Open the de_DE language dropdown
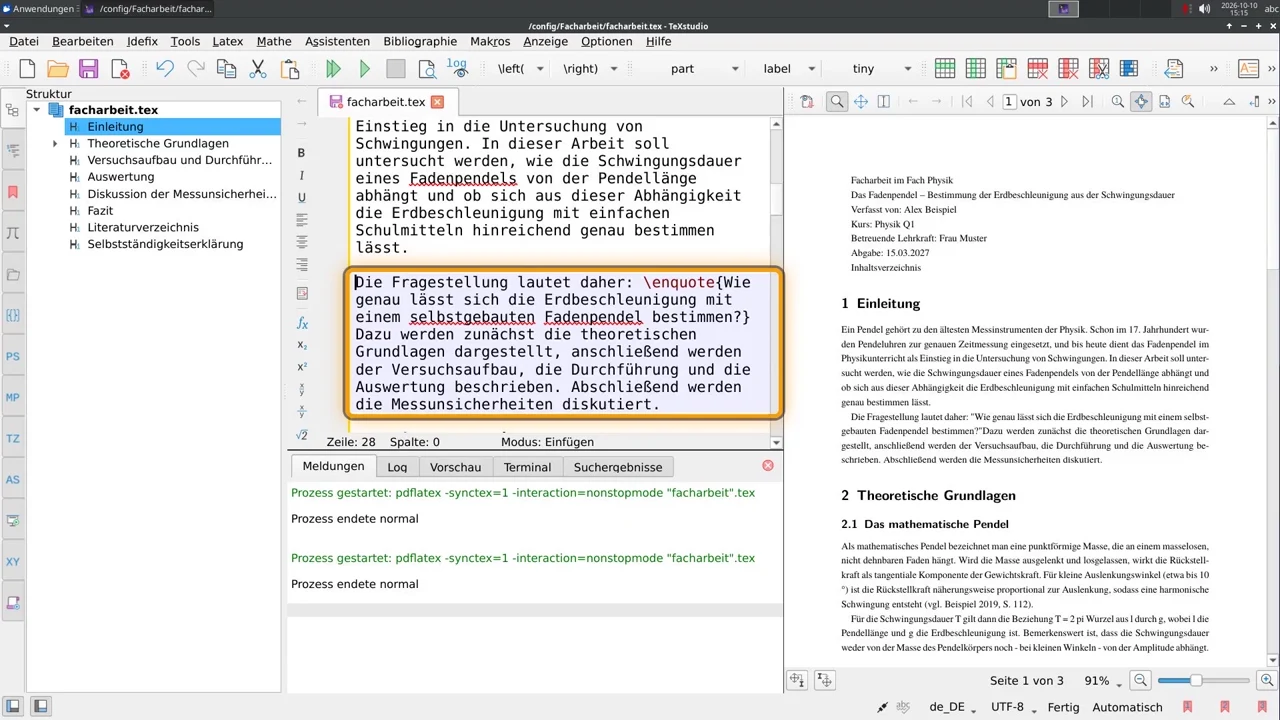 click(952, 707)
